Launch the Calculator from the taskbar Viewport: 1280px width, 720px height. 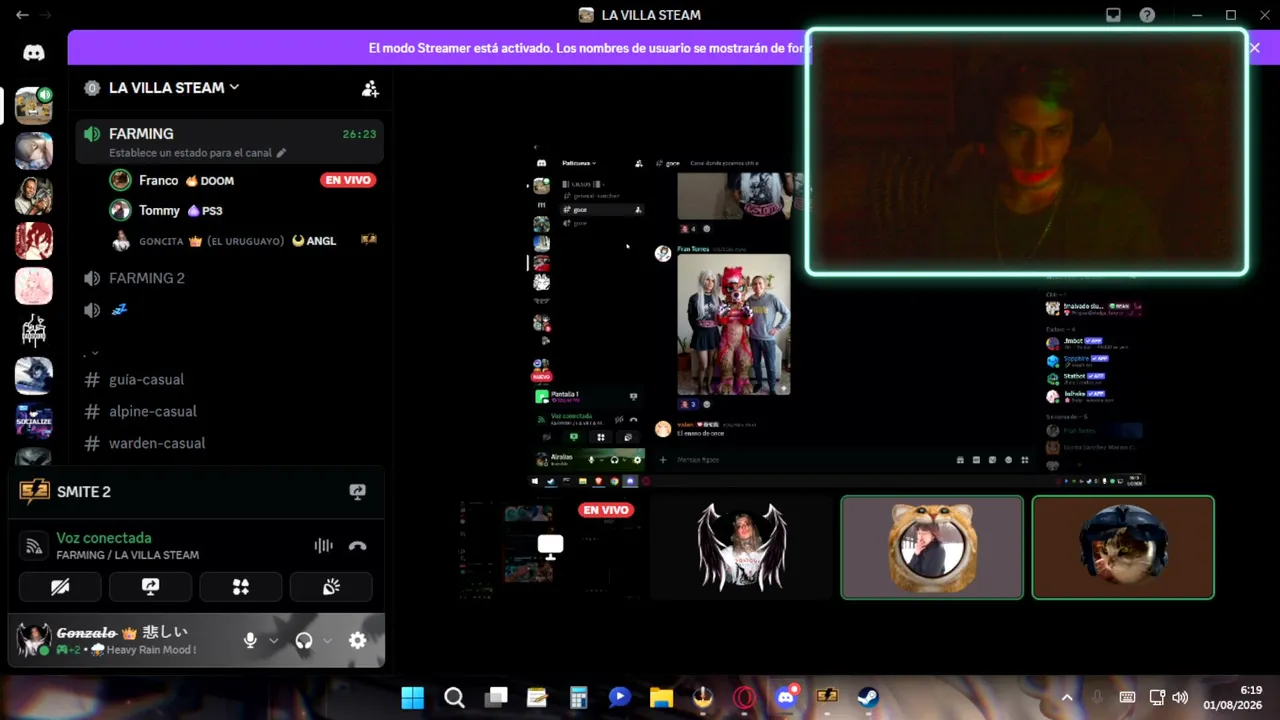578,697
